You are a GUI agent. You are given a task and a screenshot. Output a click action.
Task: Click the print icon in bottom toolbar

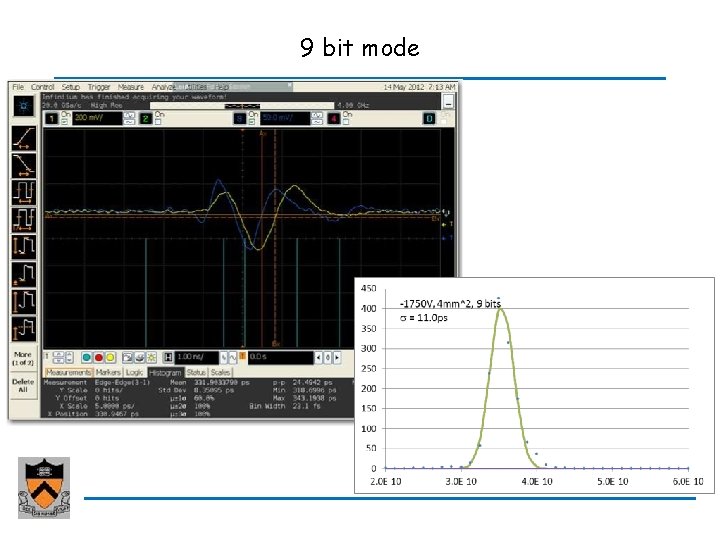(139, 357)
